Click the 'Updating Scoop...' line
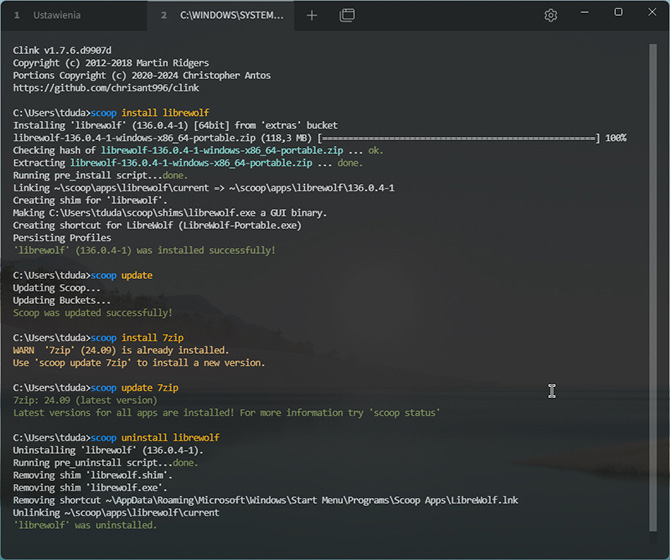 click(56, 288)
